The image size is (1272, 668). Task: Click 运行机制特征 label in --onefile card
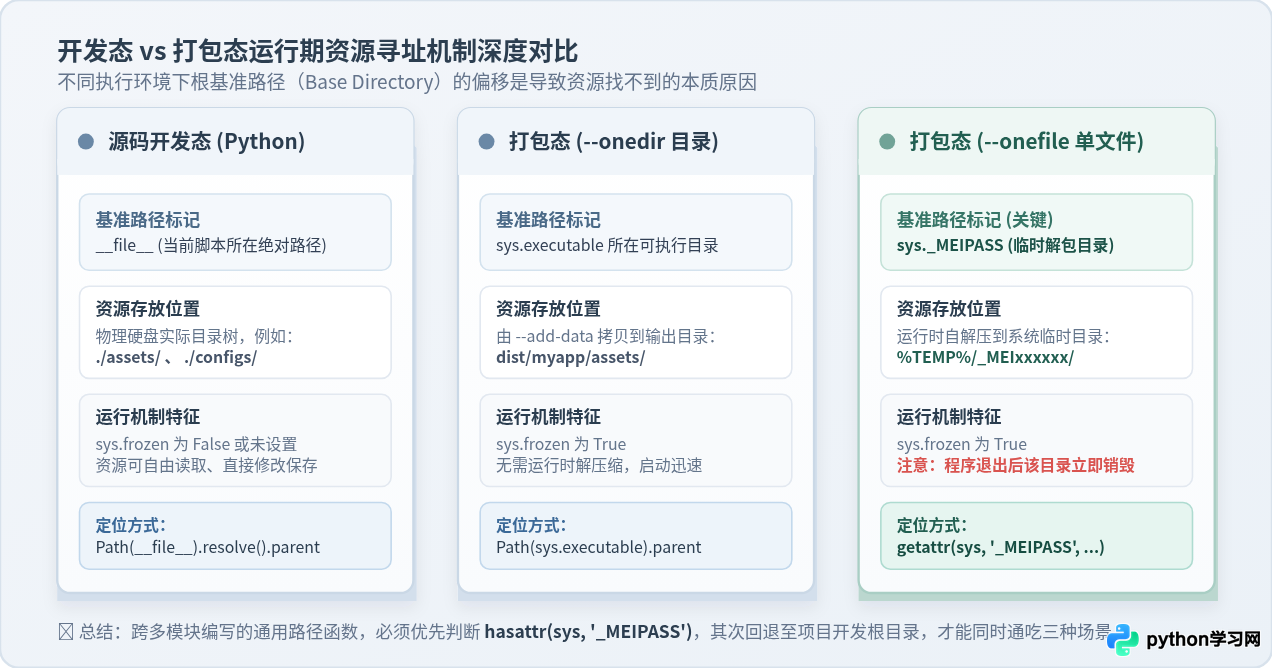point(950,417)
